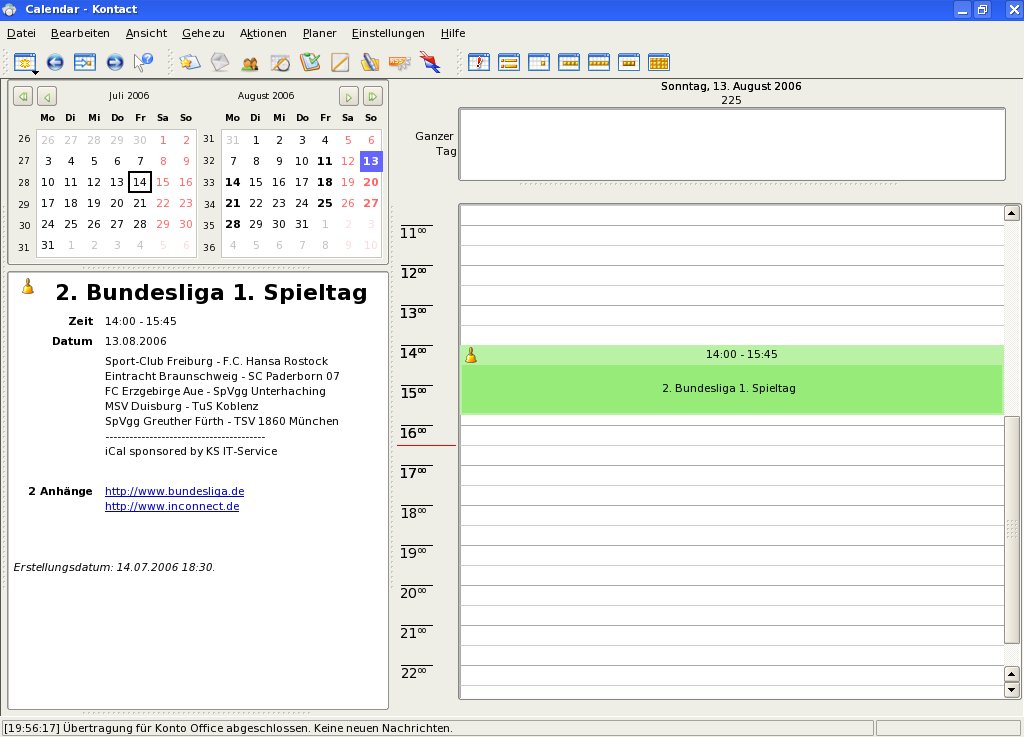Open the Einstellungen menu
Screen dimensions: 1024x737
388,33
